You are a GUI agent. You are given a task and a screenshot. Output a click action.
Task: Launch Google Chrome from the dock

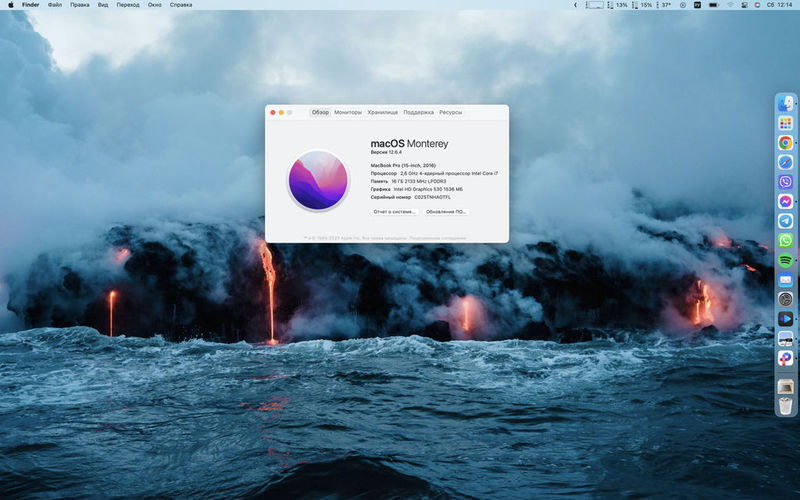(x=785, y=142)
